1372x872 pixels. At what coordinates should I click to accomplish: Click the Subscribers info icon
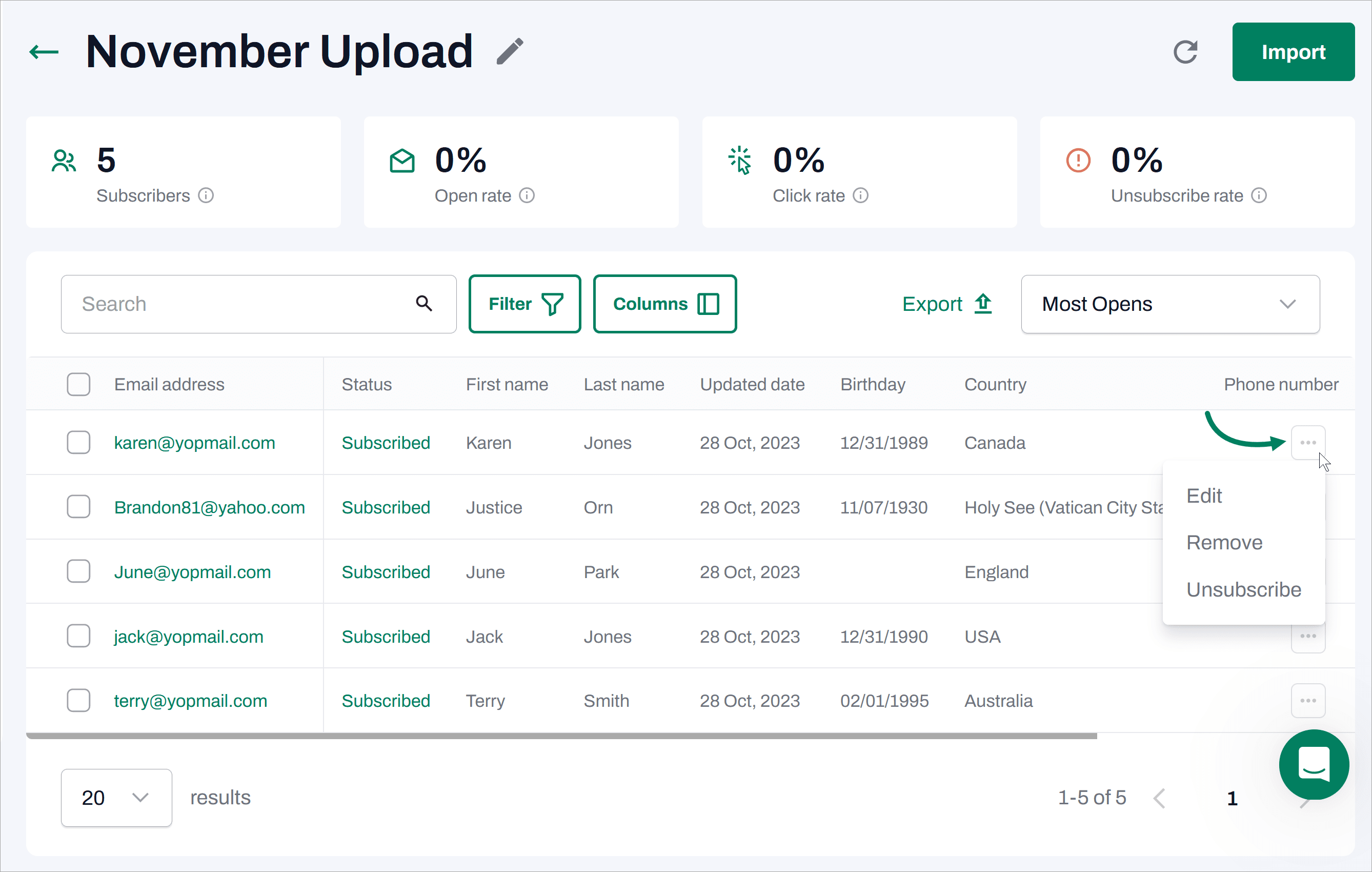[206, 195]
